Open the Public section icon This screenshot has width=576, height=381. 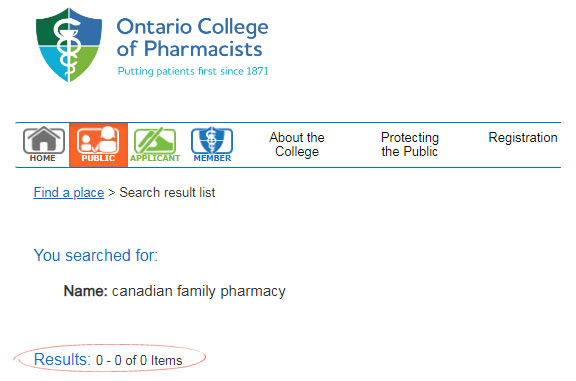pos(98,140)
